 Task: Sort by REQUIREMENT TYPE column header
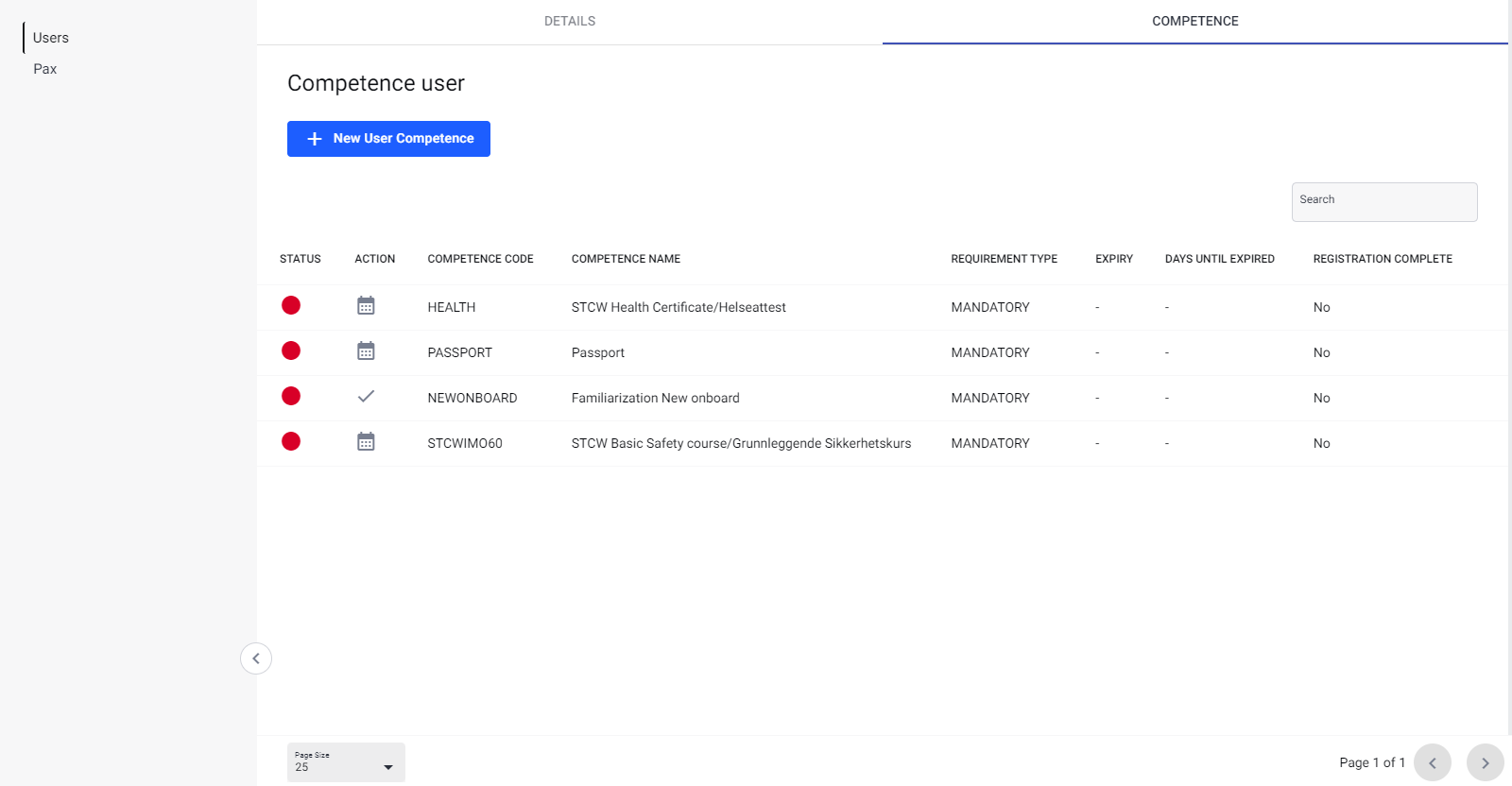pos(1005,259)
